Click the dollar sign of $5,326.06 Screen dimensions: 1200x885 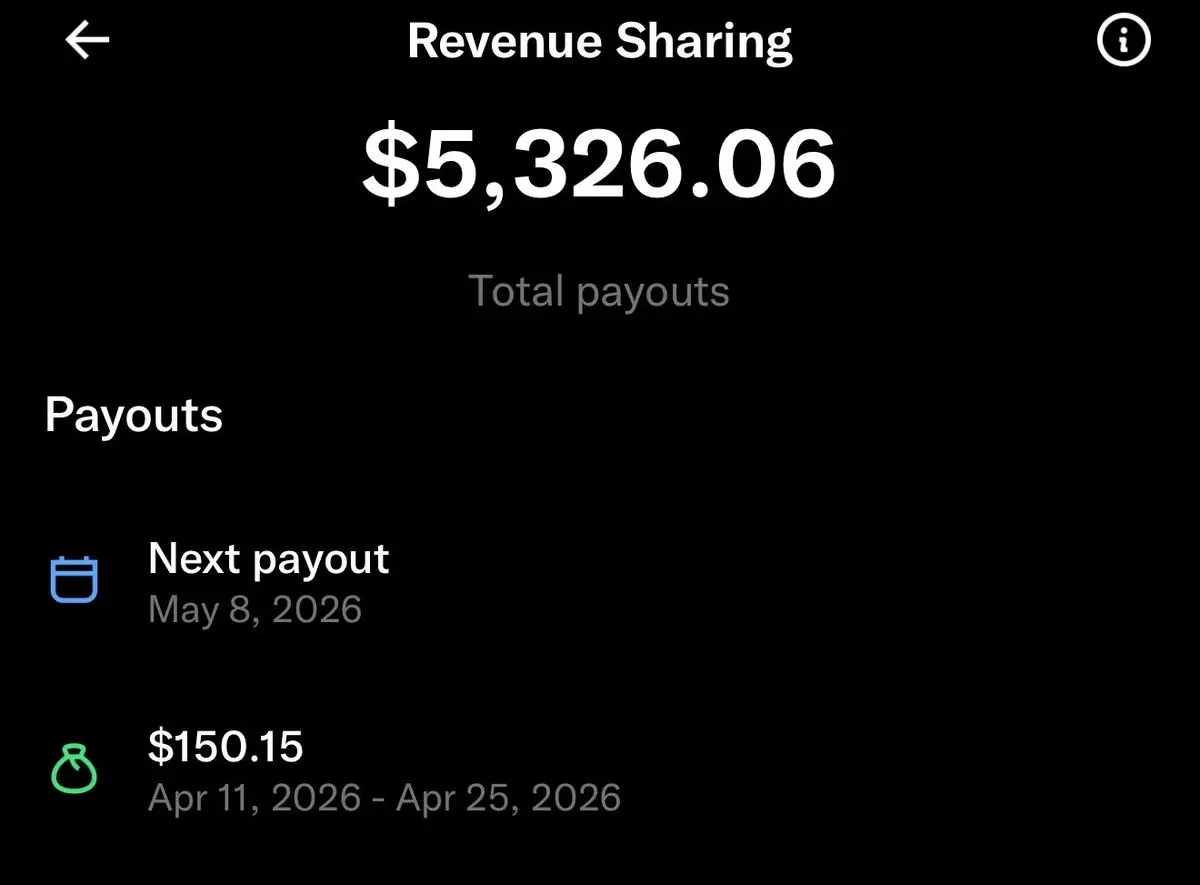pos(388,166)
